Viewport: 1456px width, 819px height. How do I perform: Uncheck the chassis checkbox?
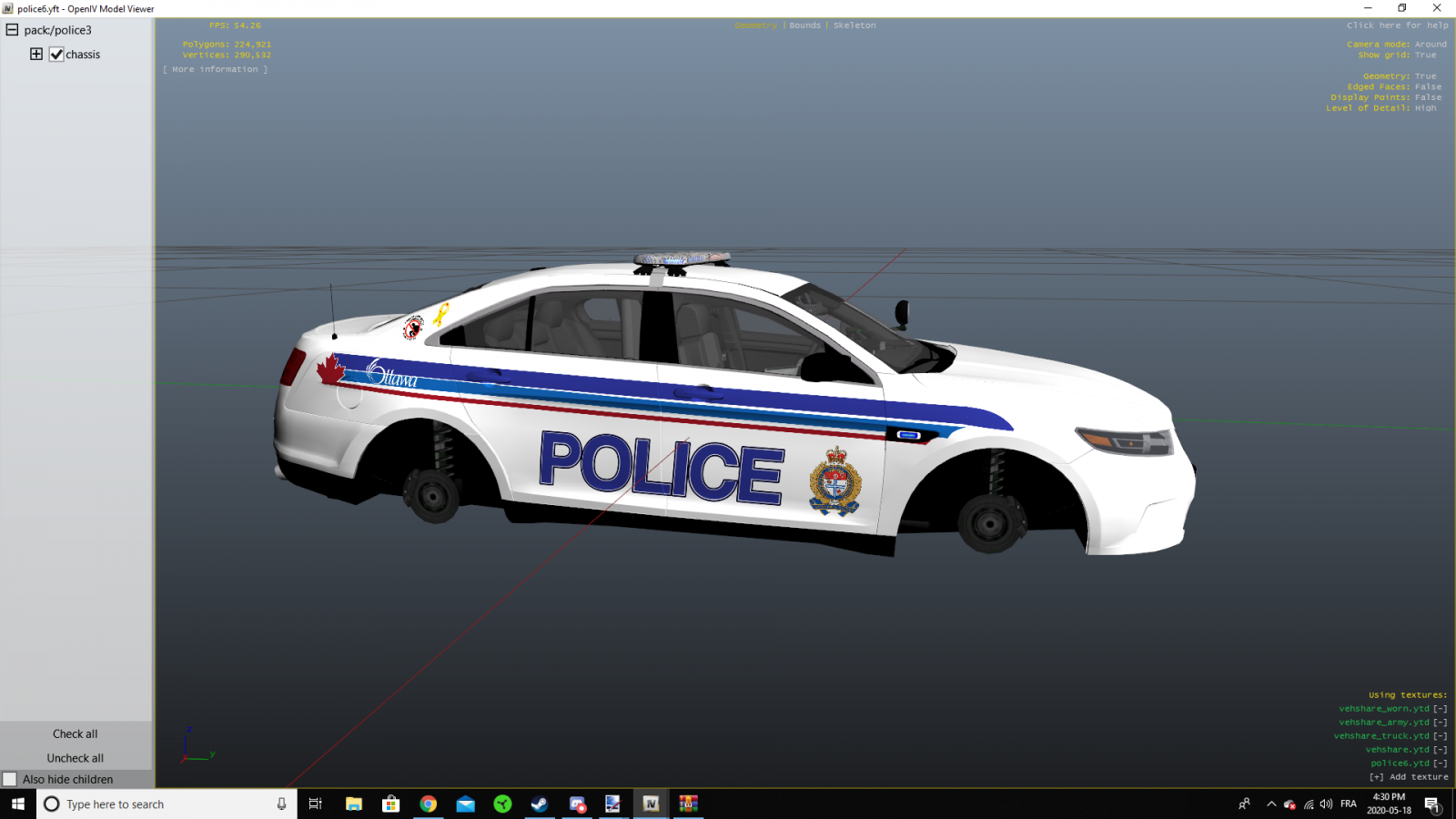click(x=56, y=55)
